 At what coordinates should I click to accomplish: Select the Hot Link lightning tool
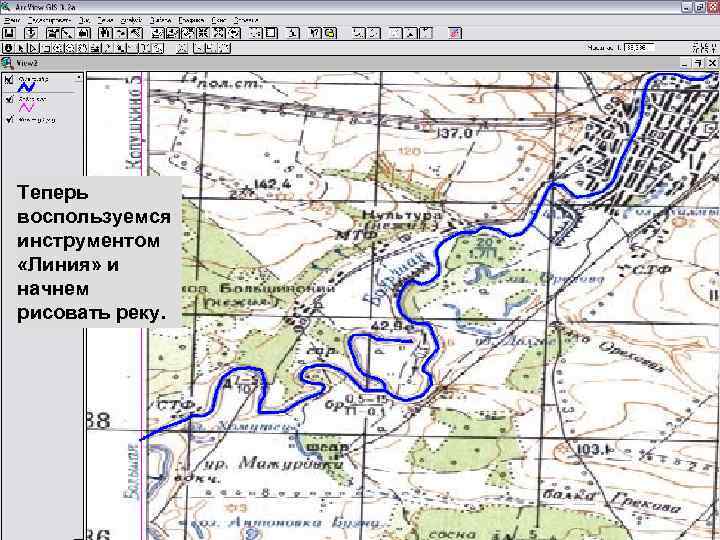coord(108,48)
